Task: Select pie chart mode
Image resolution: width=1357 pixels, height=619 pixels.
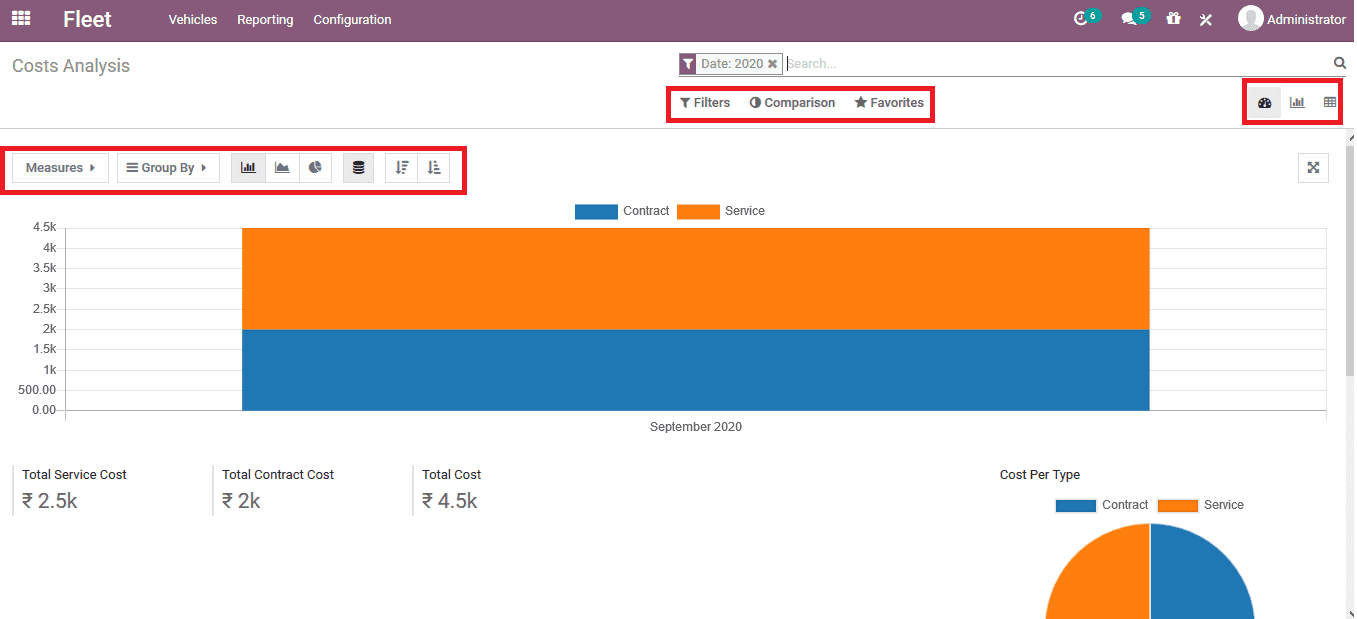Action: pyautogui.click(x=315, y=167)
